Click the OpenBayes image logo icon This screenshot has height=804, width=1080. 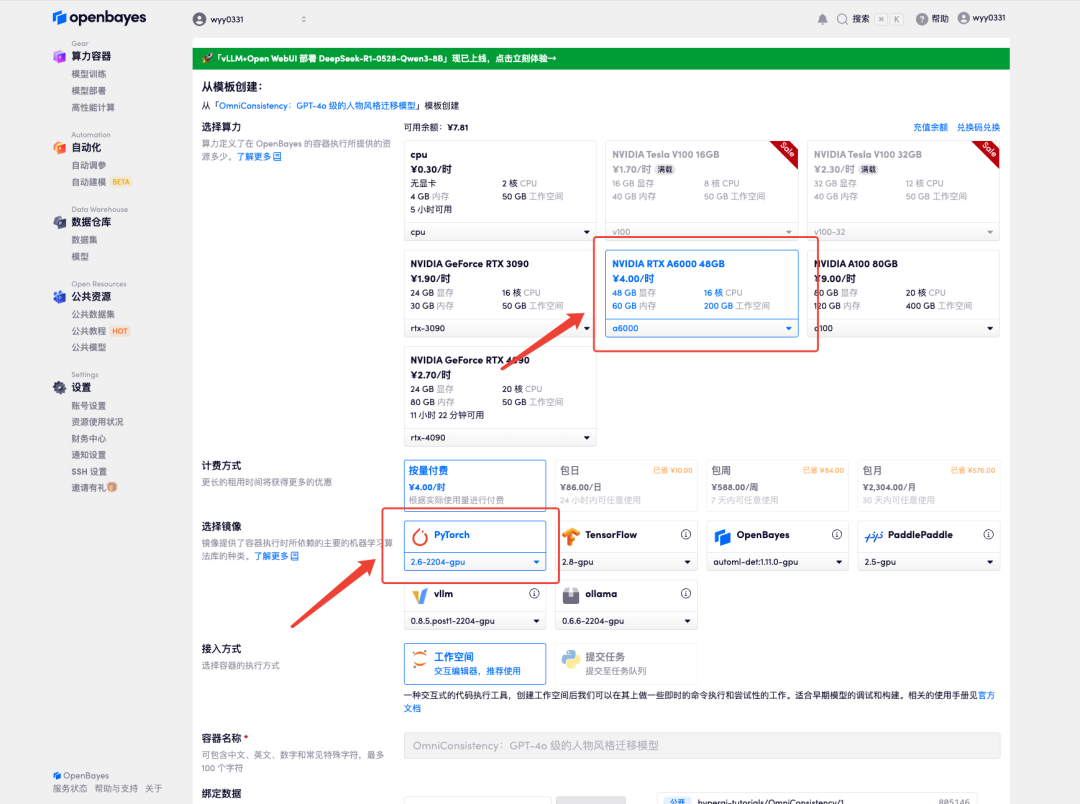pyautogui.click(x=723, y=536)
